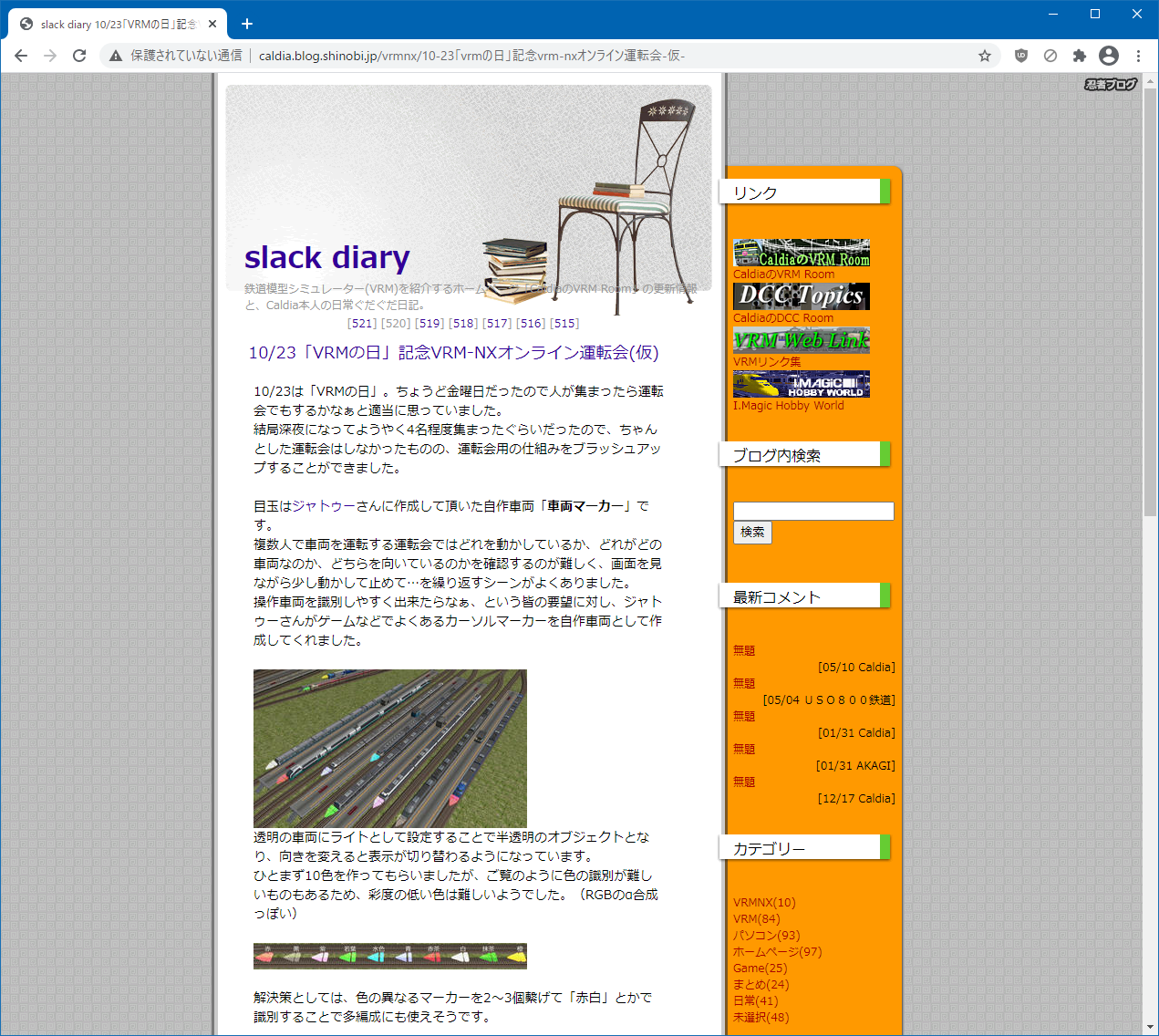This screenshot has height=1036, width=1159.
Task: Click the browser forward arrow
Action: point(50,56)
